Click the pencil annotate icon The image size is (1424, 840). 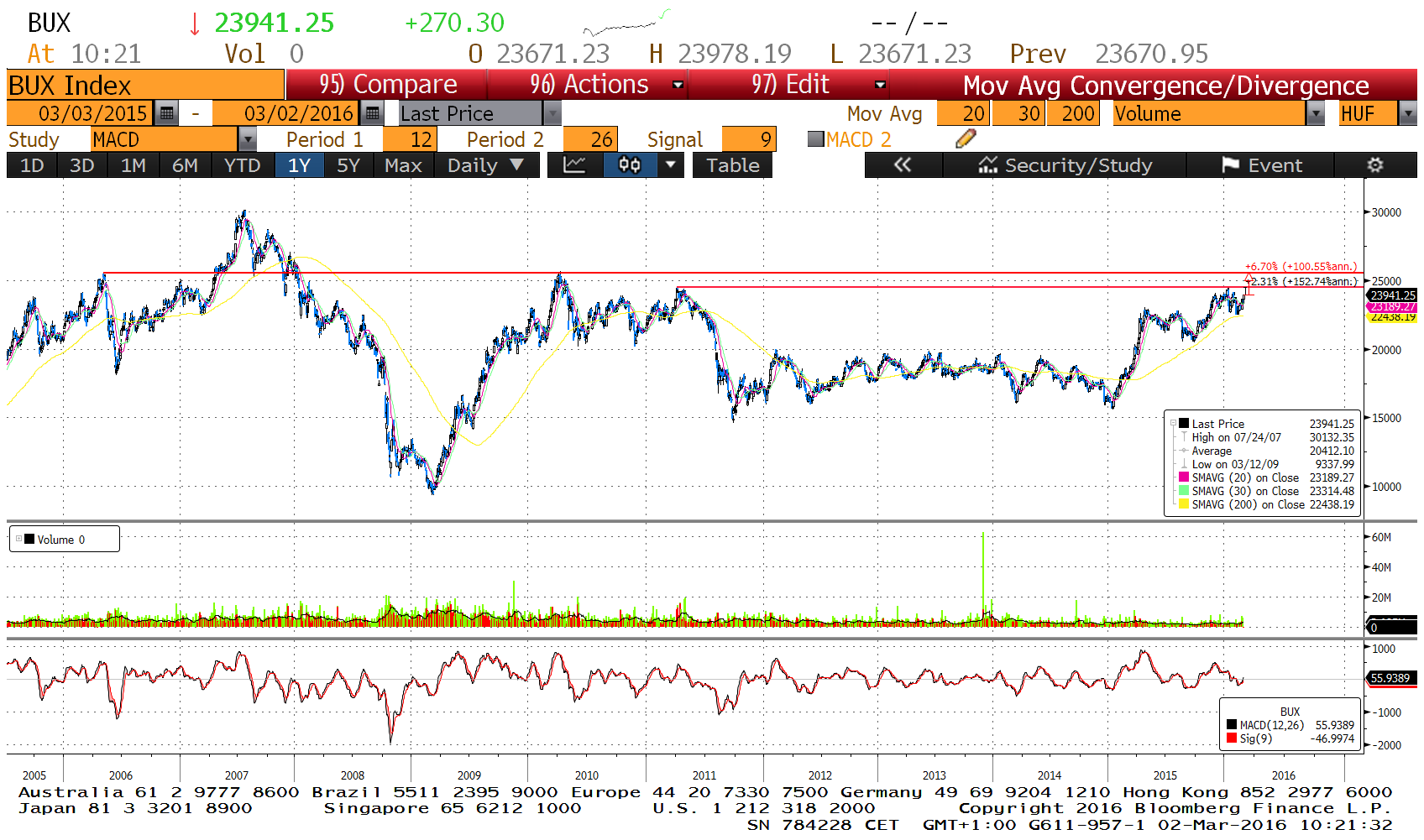click(x=966, y=138)
